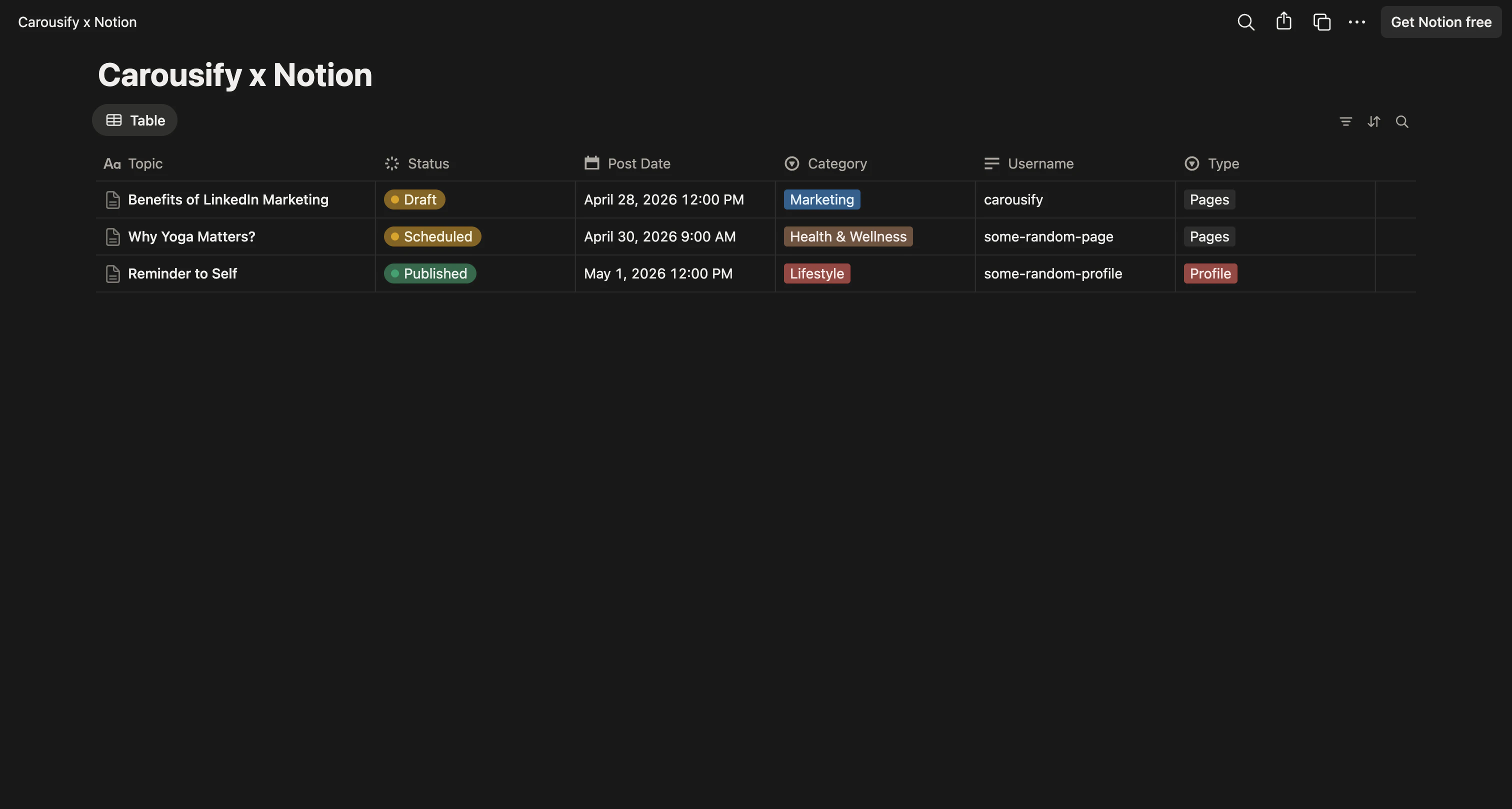The image size is (1512, 809).
Task: Click the select icon in Type header
Action: coord(1191,164)
